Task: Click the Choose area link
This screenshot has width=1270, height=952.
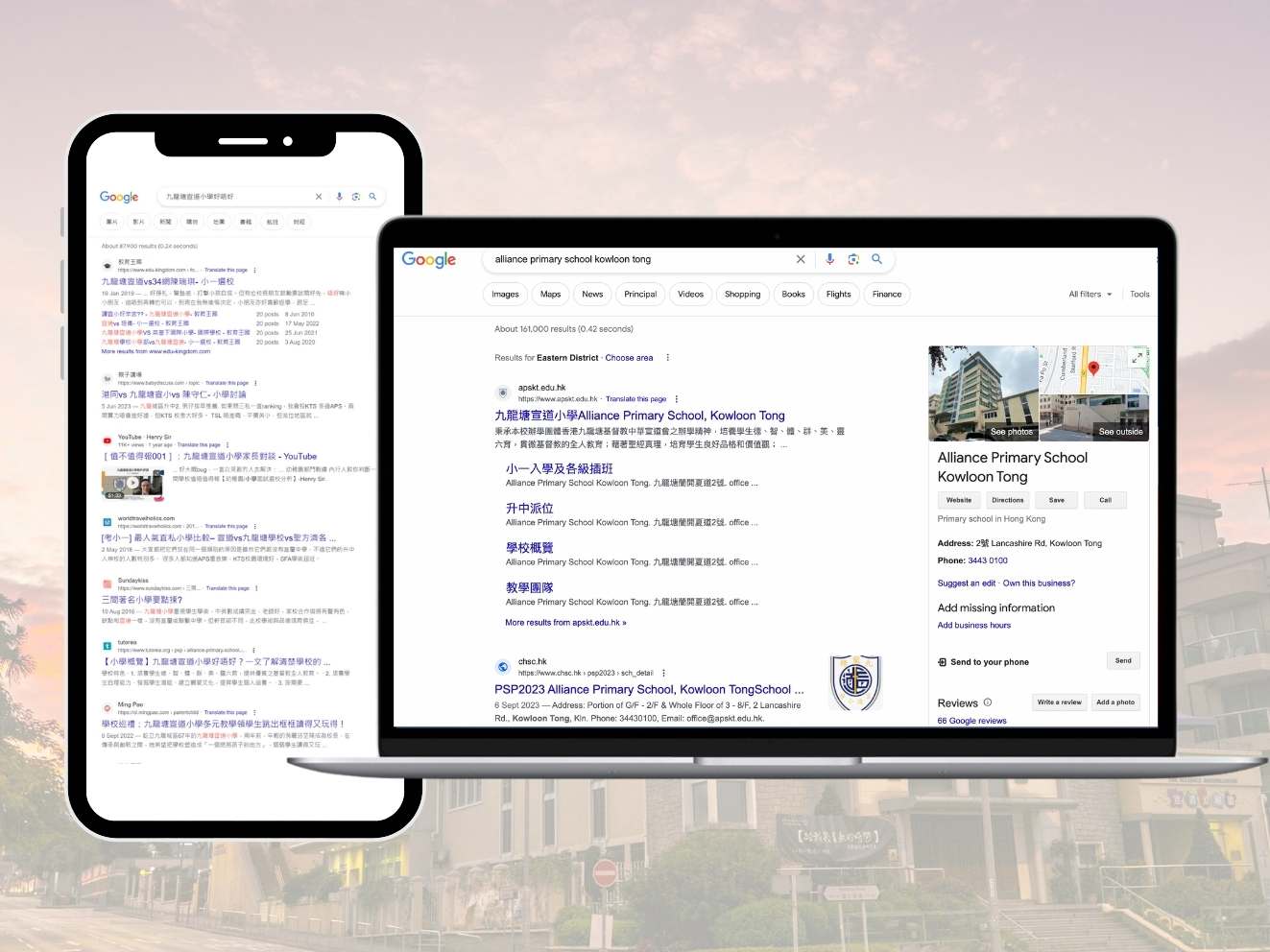Action: click(x=629, y=358)
